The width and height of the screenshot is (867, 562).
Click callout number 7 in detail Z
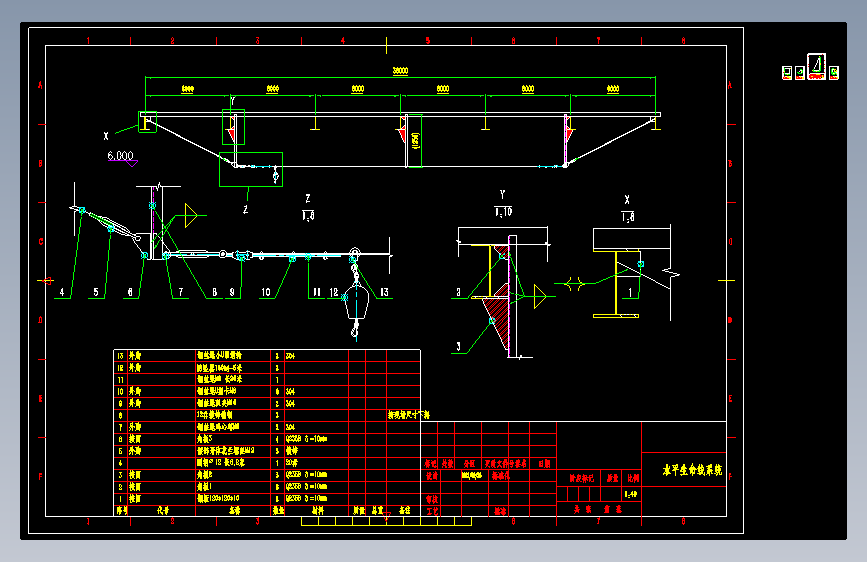pyautogui.click(x=181, y=292)
